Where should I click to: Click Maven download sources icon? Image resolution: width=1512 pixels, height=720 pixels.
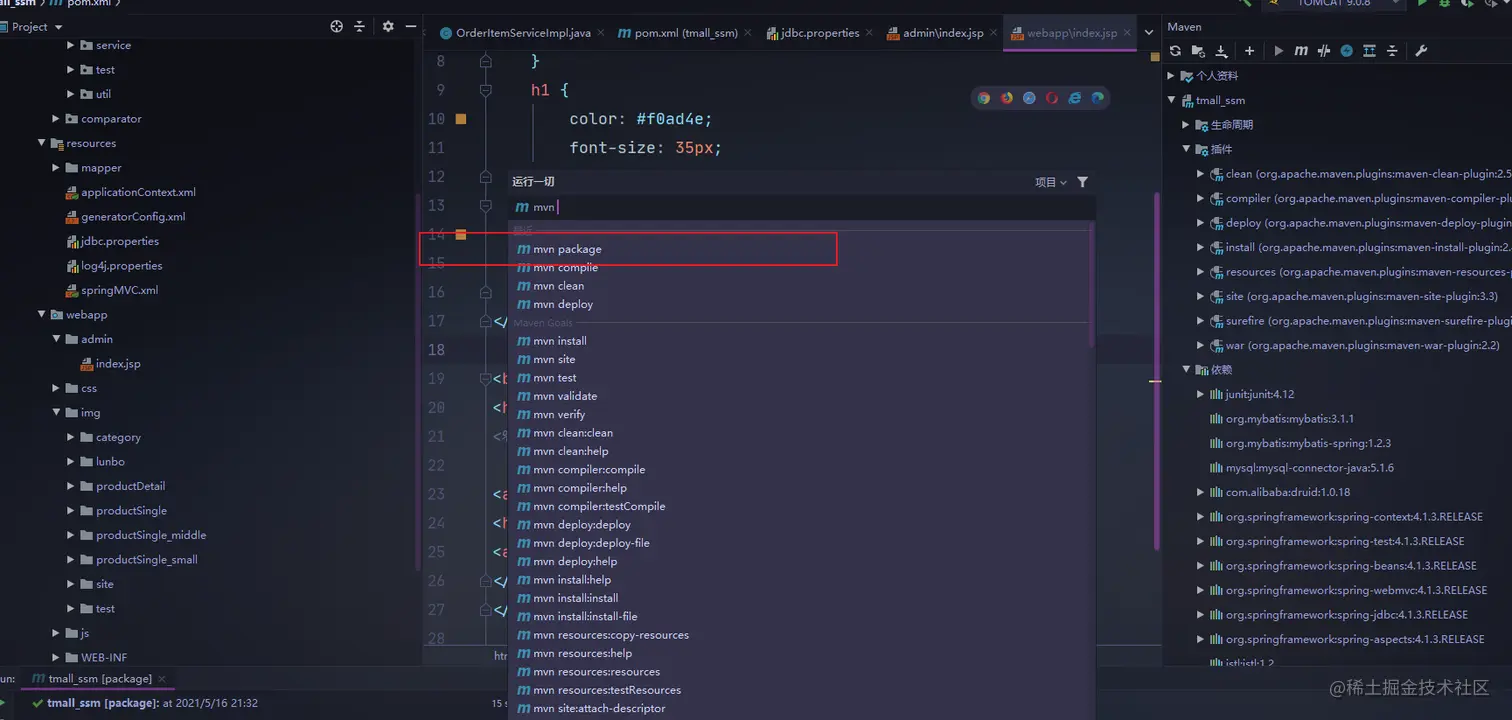coord(1221,51)
